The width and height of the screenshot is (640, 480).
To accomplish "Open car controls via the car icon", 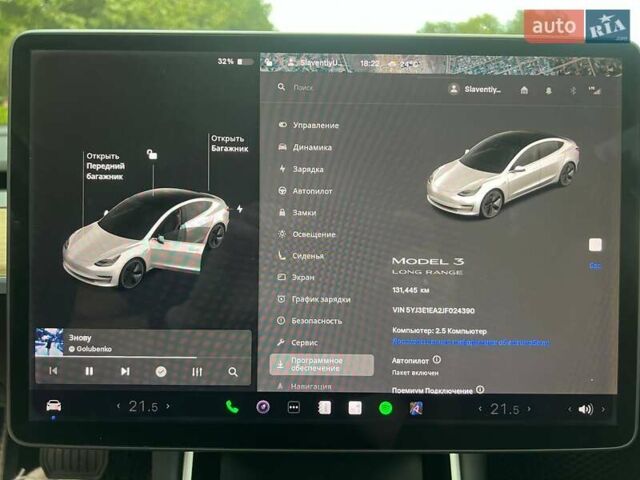I will click(53, 406).
